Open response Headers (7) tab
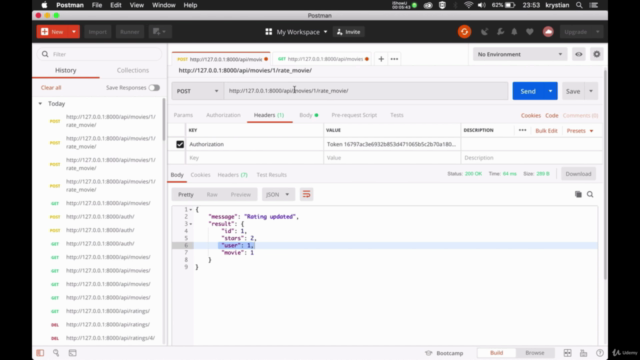The height and width of the screenshot is (360, 640). [232, 175]
